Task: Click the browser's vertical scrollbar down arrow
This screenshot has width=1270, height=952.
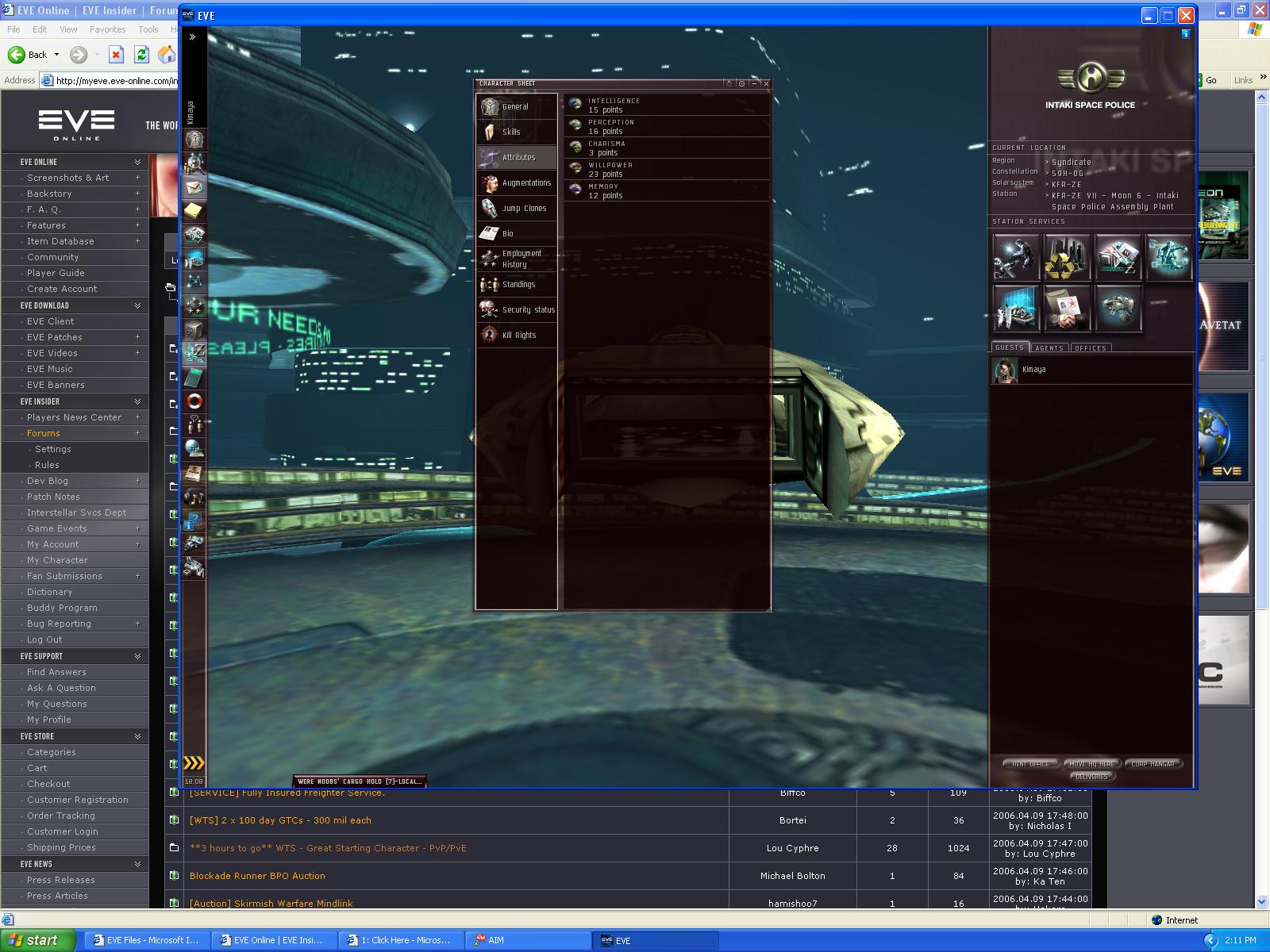Action: coord(1262,902)
